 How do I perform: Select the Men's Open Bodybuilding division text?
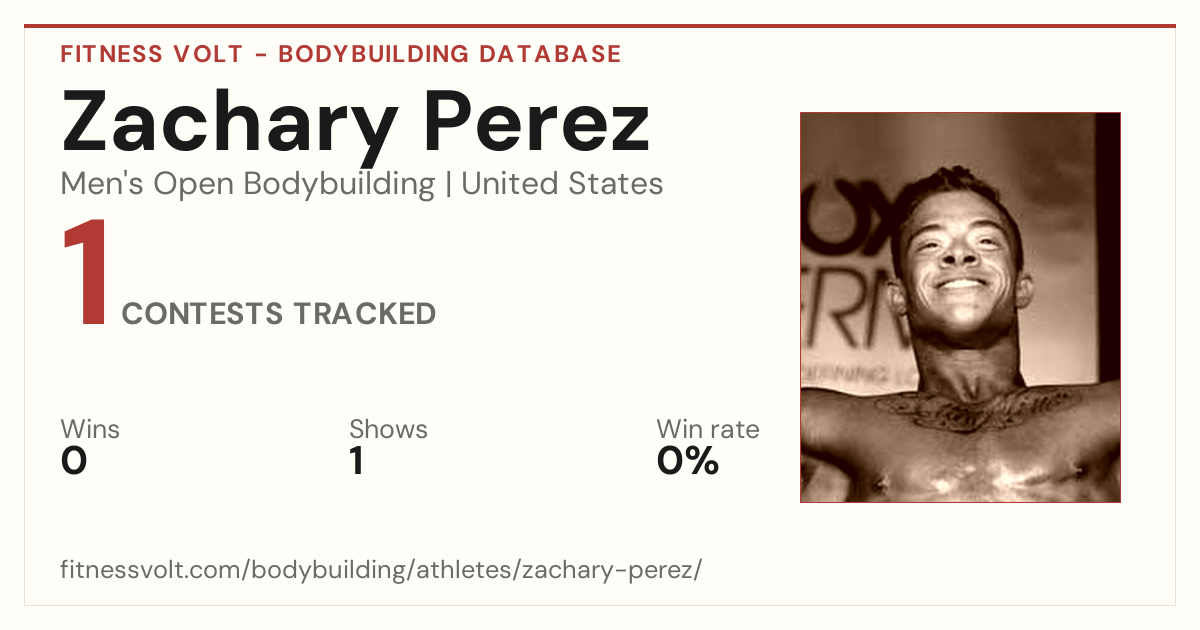click(248, 184)
